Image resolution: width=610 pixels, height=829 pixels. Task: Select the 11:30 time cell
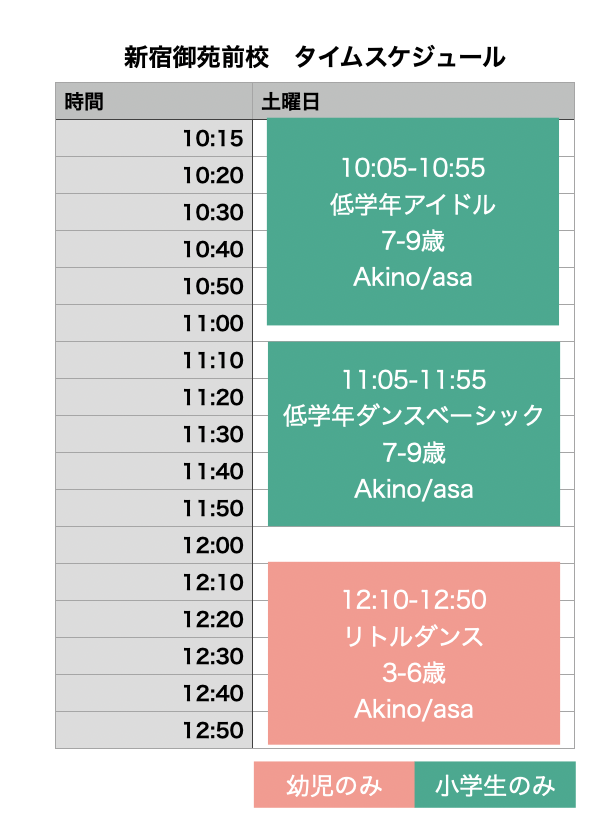pos(153,435)
